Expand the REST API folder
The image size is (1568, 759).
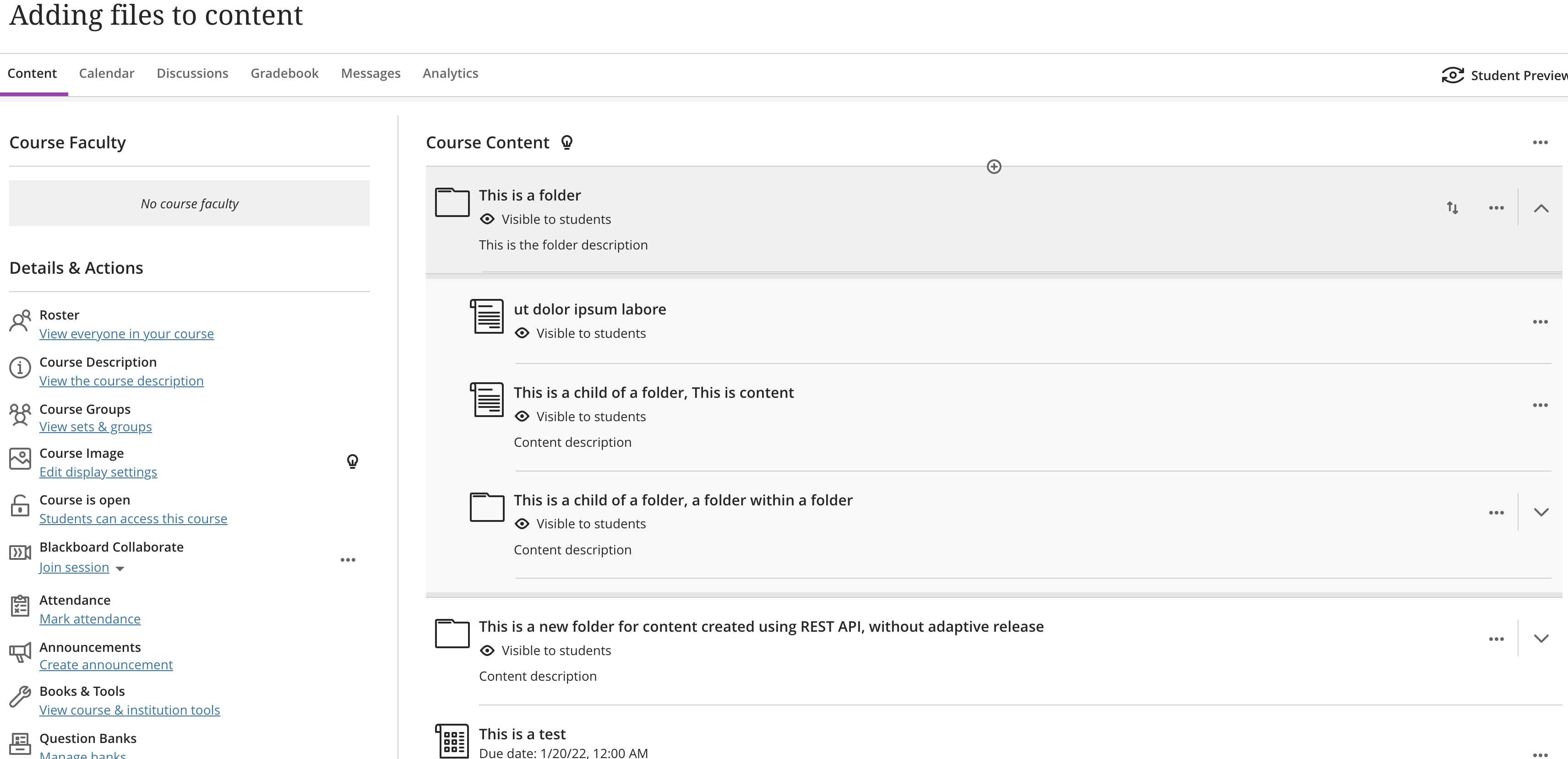click(x=1541, y=639)
